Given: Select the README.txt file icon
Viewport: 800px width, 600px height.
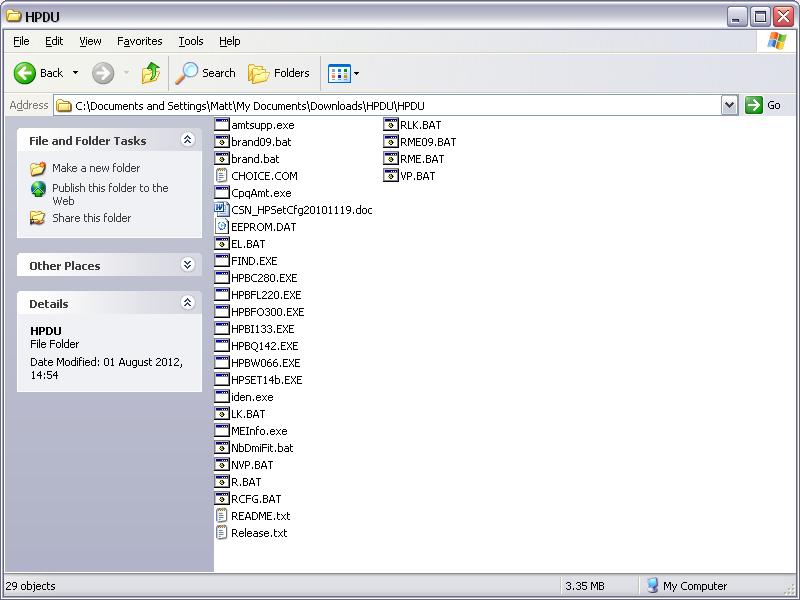Looking at the screenshot, I should pyautogui.click(x=221, y=516).
